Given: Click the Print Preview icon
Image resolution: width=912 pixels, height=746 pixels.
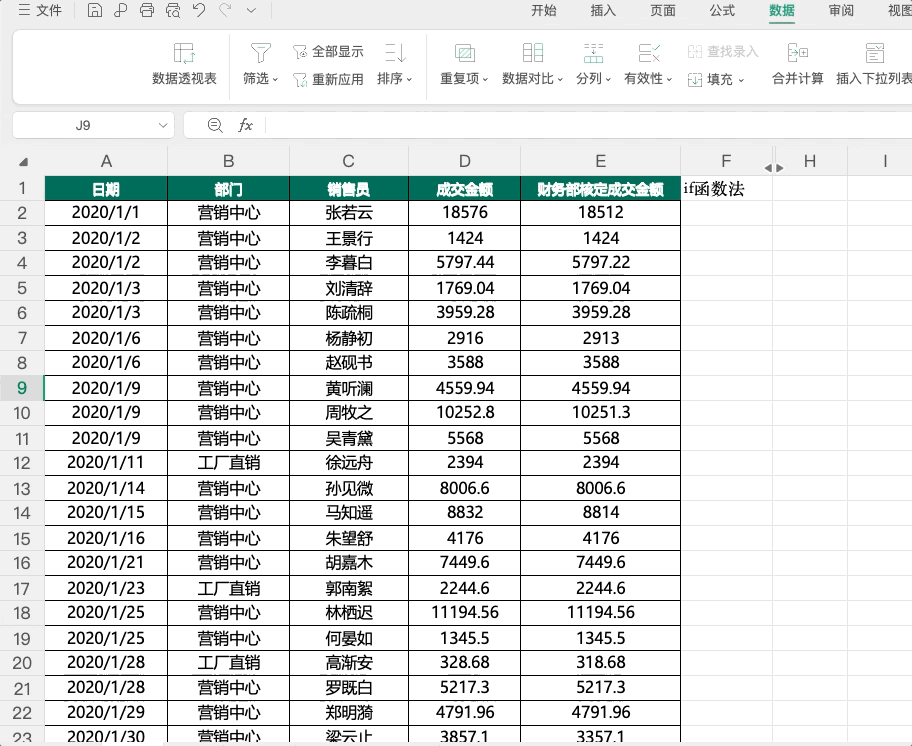Looking at the screenshot, I should (x=173, y=10).
